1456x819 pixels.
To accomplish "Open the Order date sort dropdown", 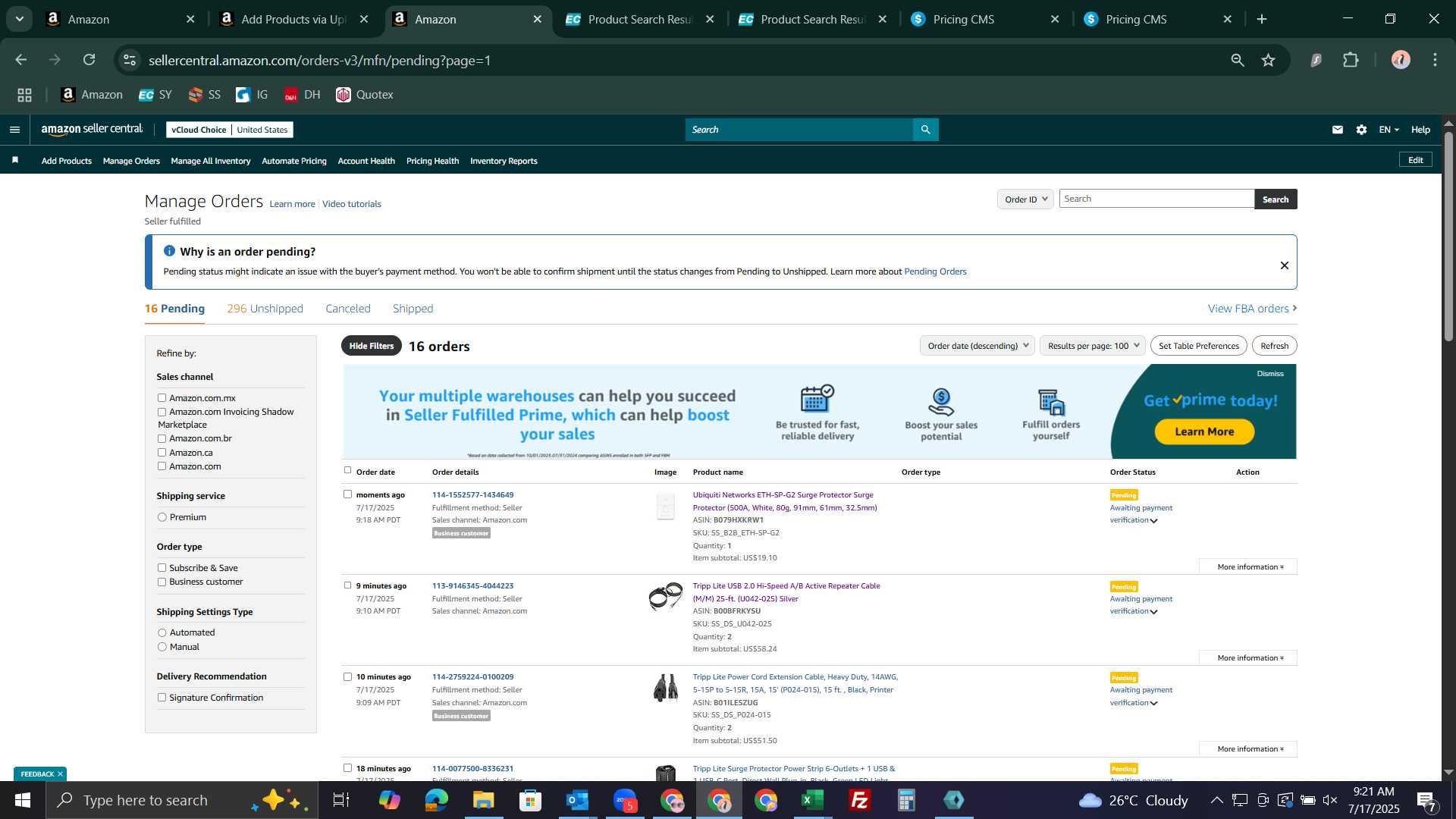I will click(977, 346).
